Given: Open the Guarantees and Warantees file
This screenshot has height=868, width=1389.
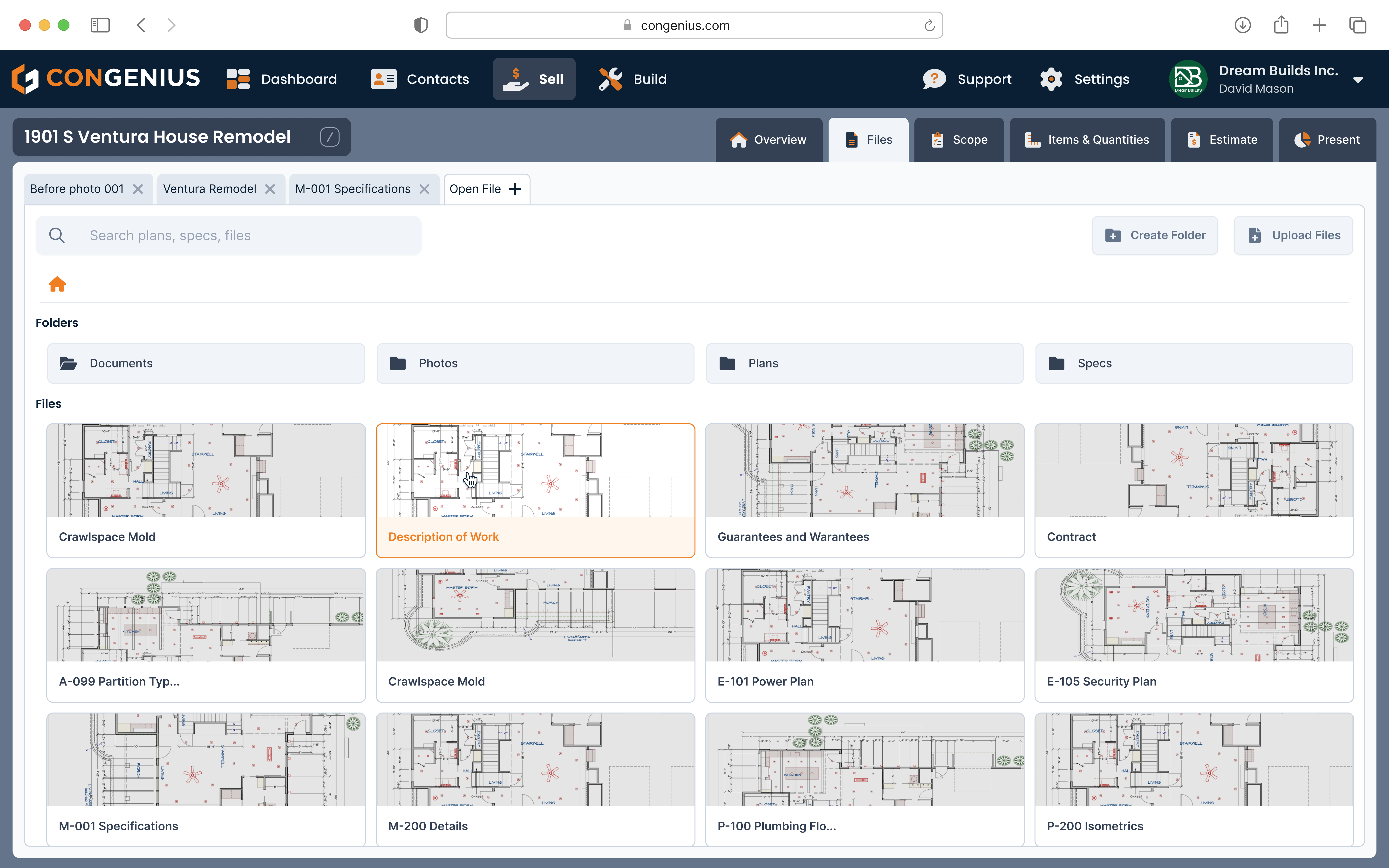Looking at the screenshot, I should click(x=865, y=491).
